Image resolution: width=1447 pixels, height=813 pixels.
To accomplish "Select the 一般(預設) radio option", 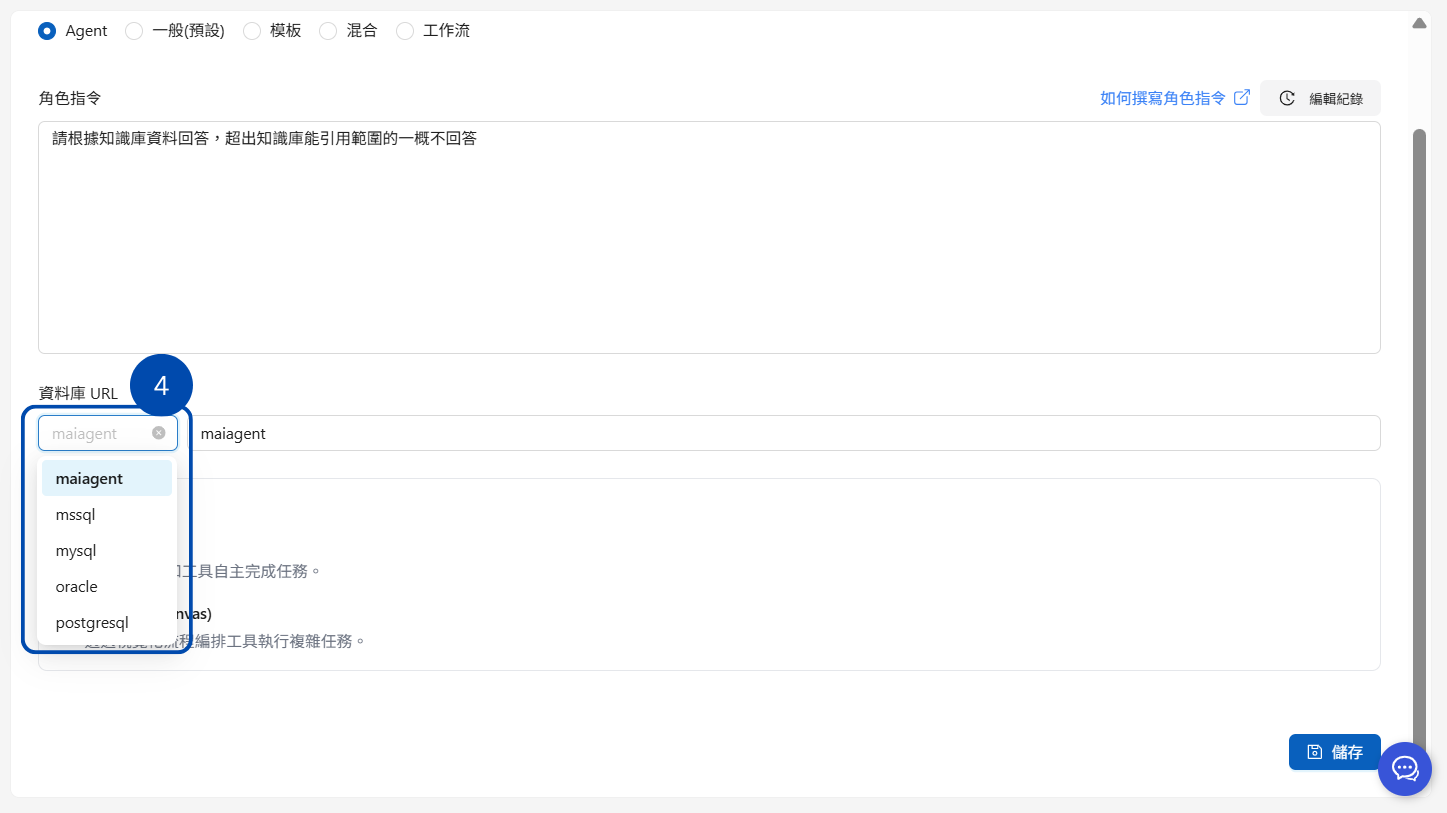I will 134,31.
